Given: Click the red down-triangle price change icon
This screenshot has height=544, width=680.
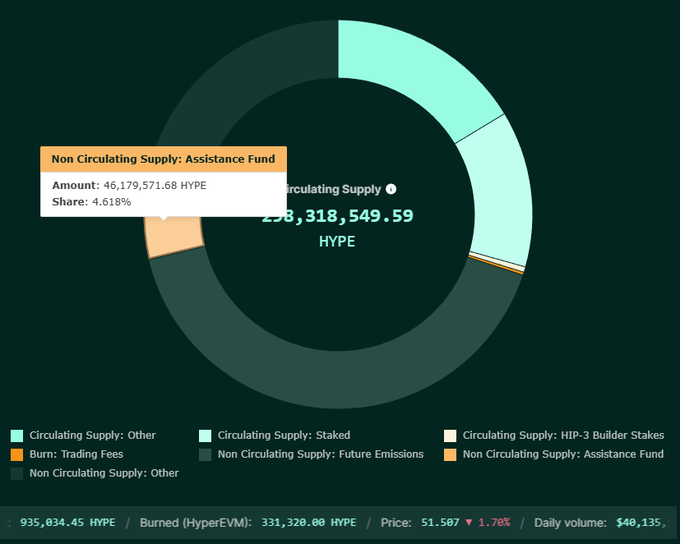Looking at the screenshot, I should (469, 522).
